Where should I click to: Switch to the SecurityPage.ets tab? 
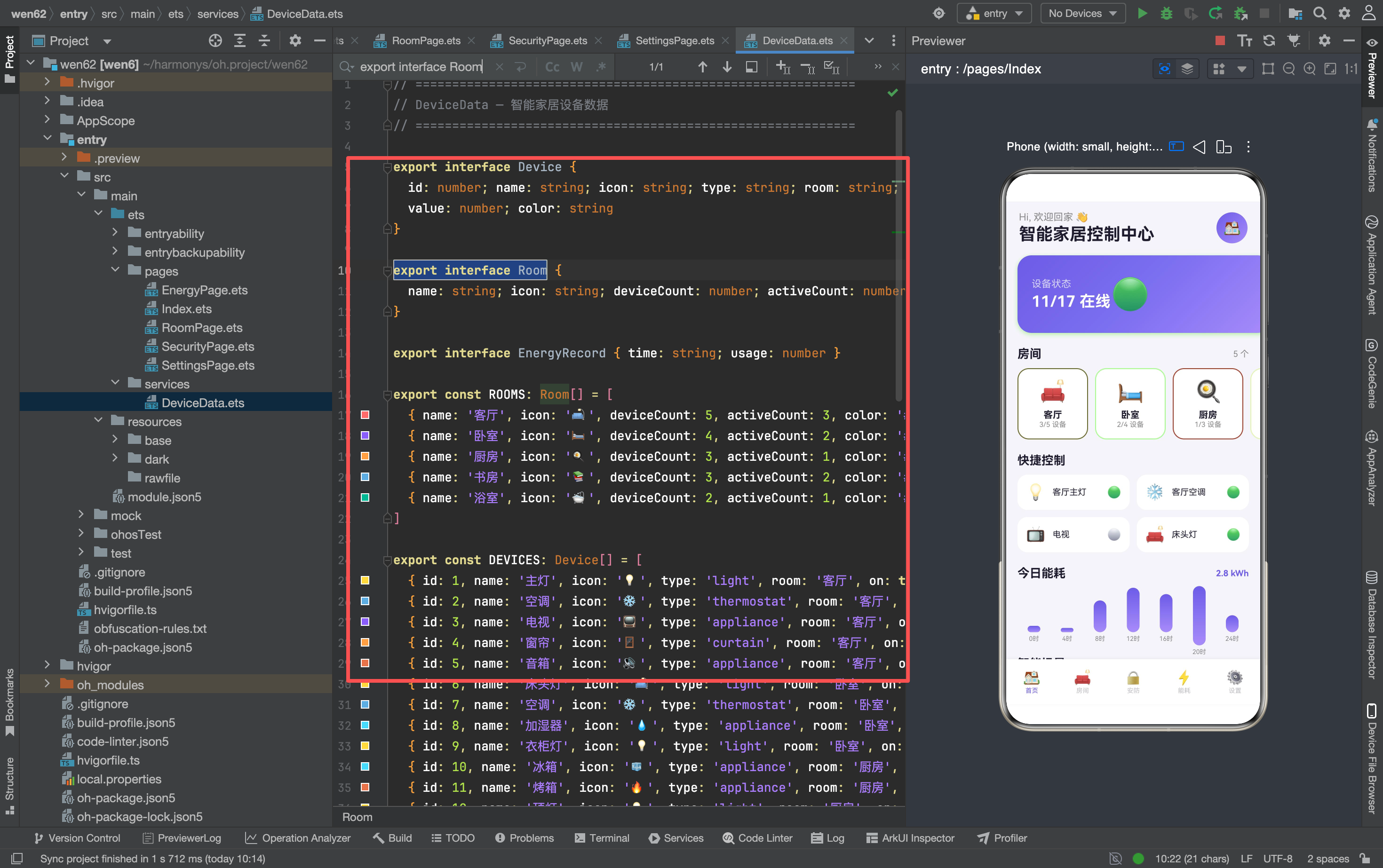[x=546, y=40]
